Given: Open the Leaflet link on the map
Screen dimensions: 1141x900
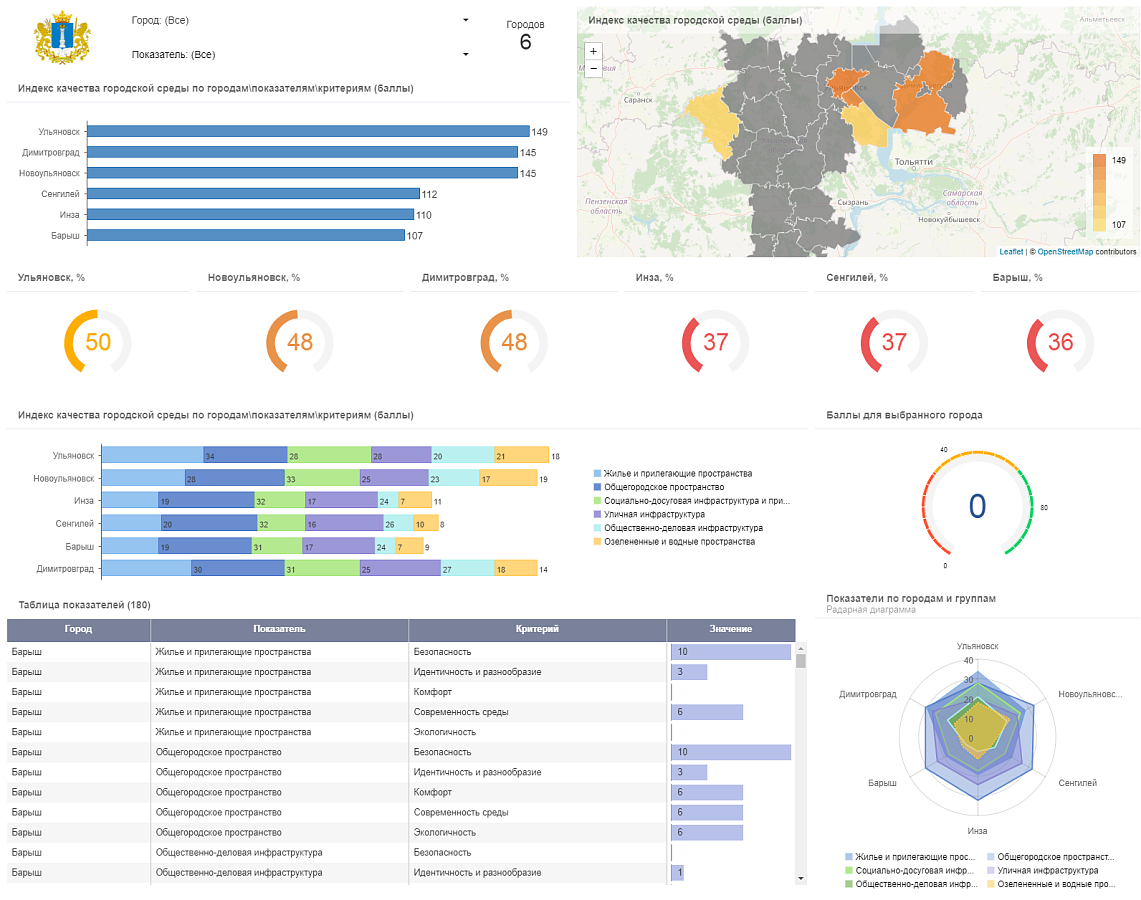Looking at the screenshot, I should [1011, 252].
